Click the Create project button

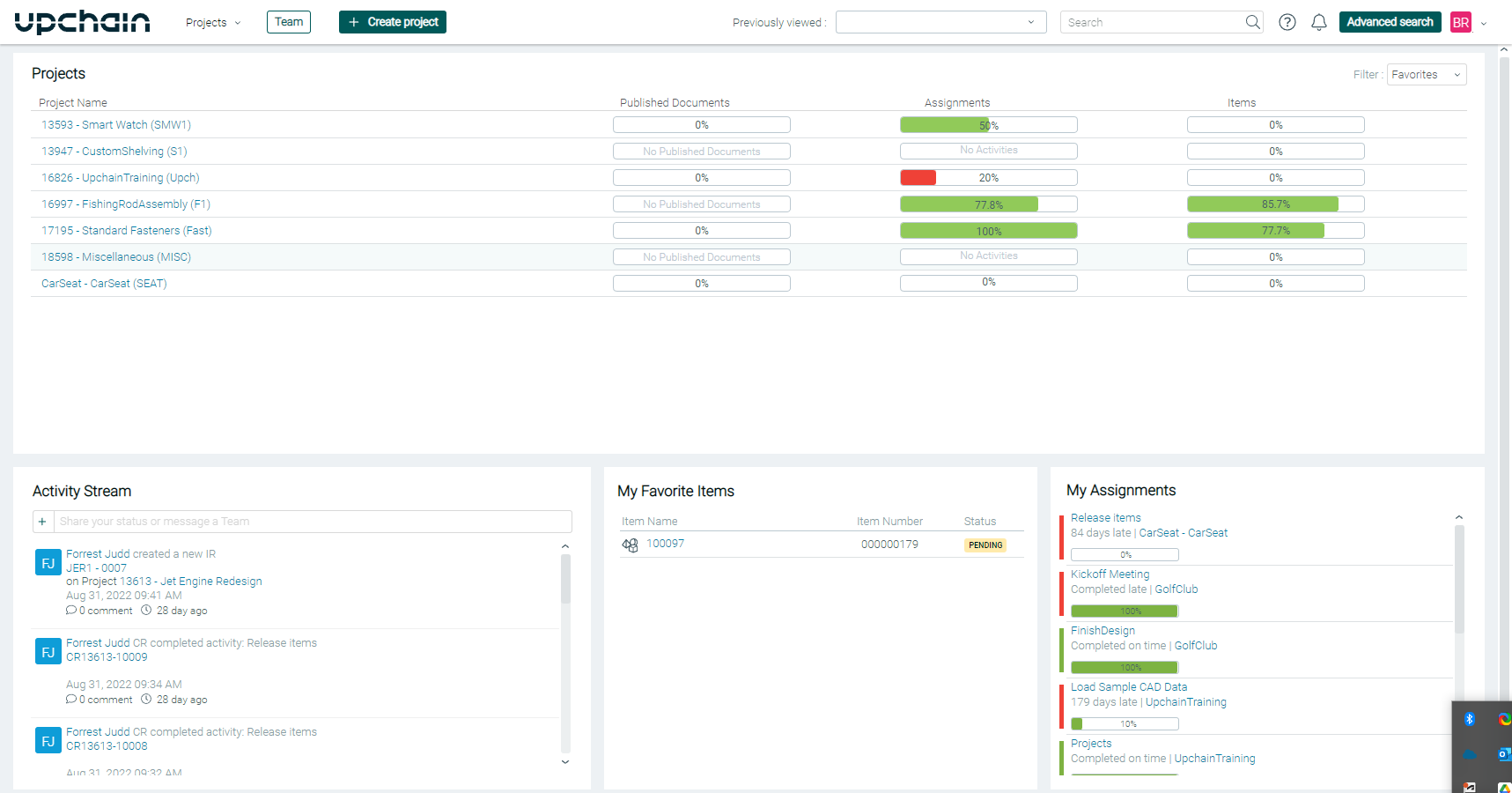point(392,21)
